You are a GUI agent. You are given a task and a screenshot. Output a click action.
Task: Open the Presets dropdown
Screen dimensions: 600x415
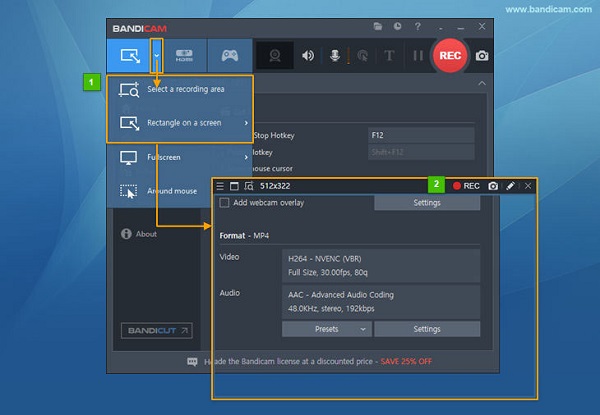tap(327, 329)
